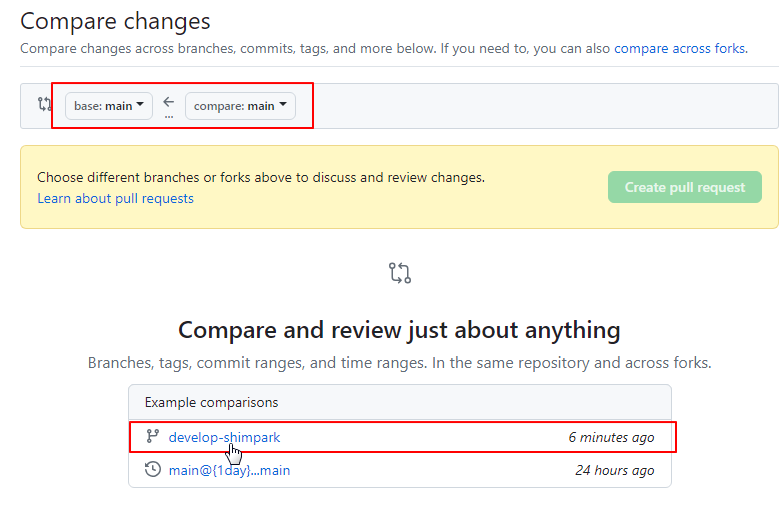This screenshot has width=784, height=515.
Task: Open the main@{1day}...main comparison link
Action: (x=230, y=470)
